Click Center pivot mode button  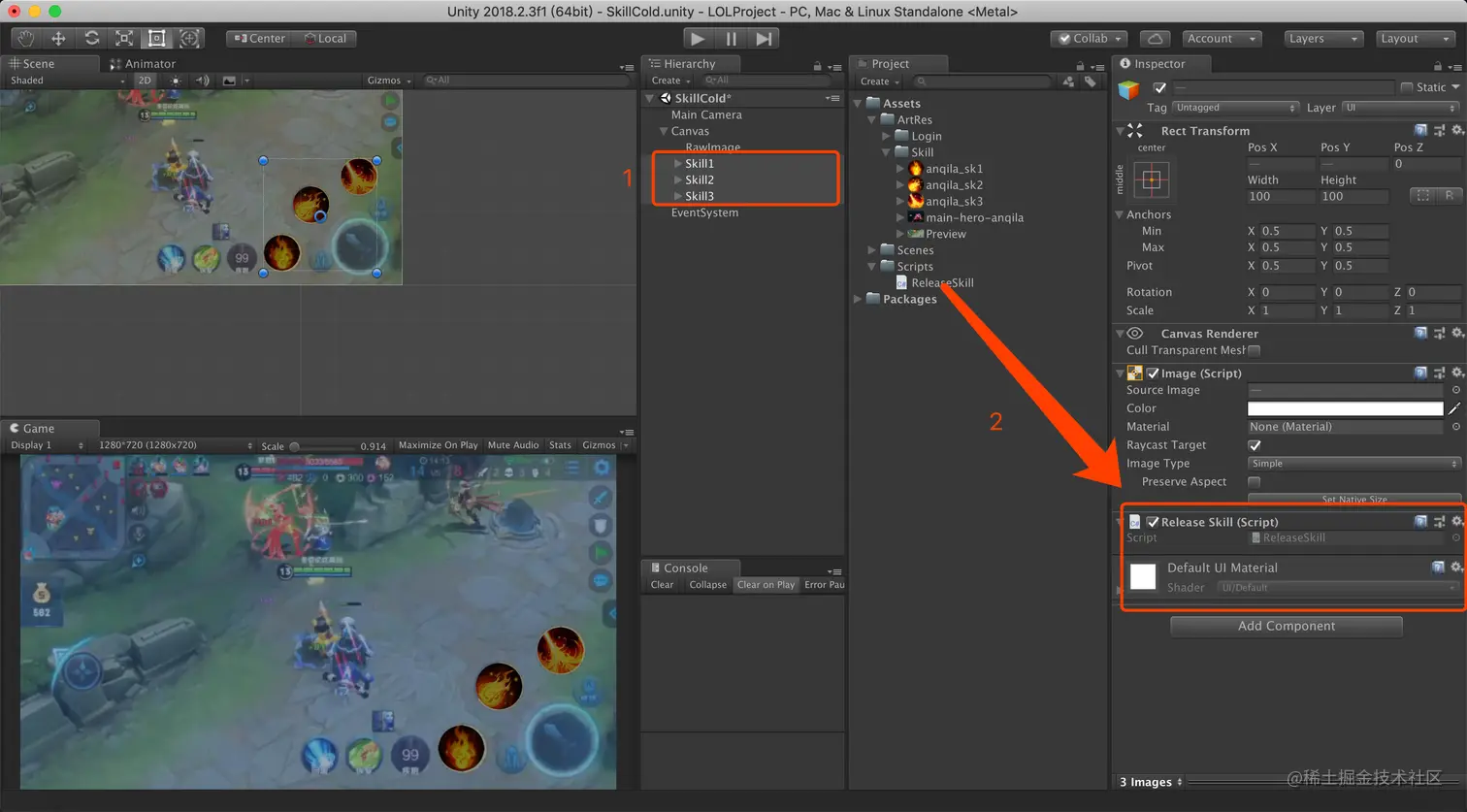coord(260,39)
